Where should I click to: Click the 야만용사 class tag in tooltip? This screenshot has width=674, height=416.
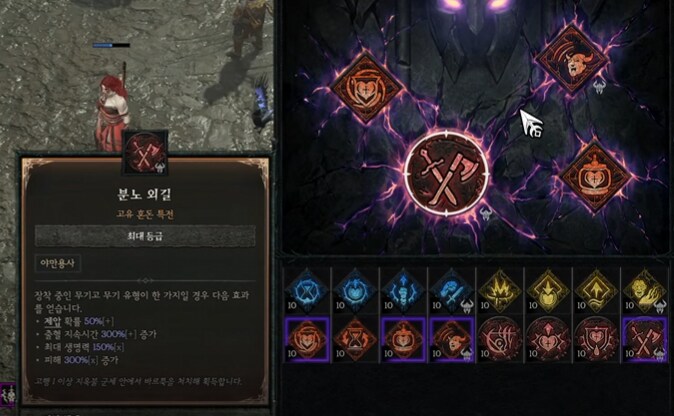tap(58, 263)
